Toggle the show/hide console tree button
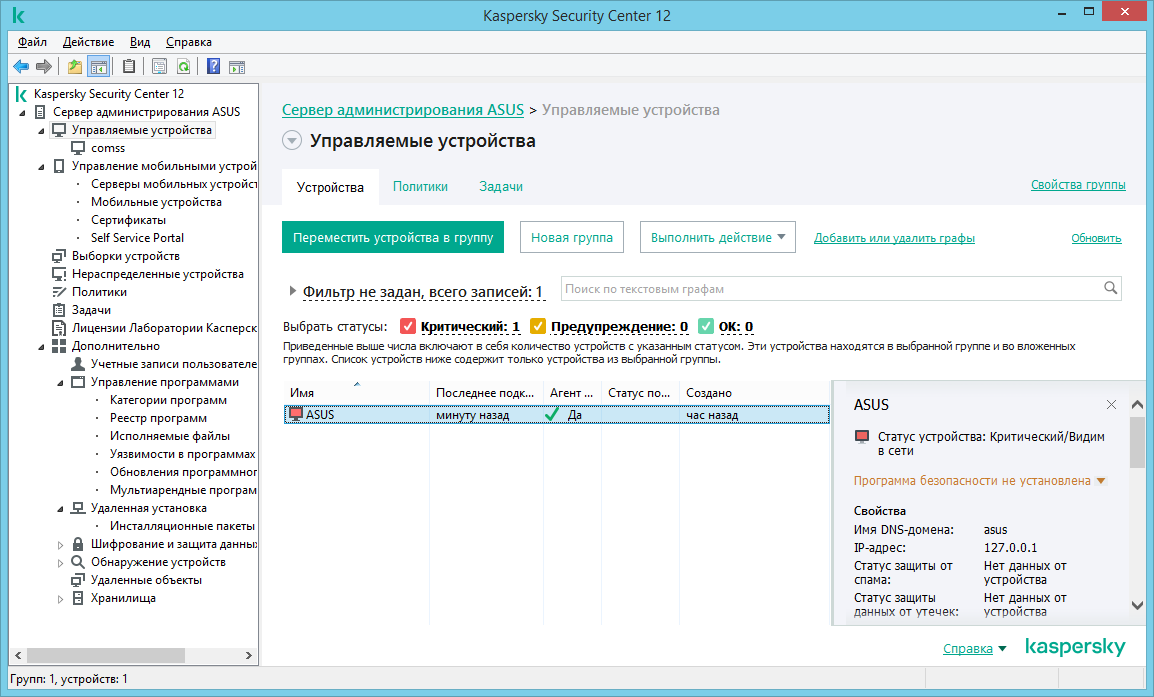1154x697 pixels. click(x=99, y=67)
